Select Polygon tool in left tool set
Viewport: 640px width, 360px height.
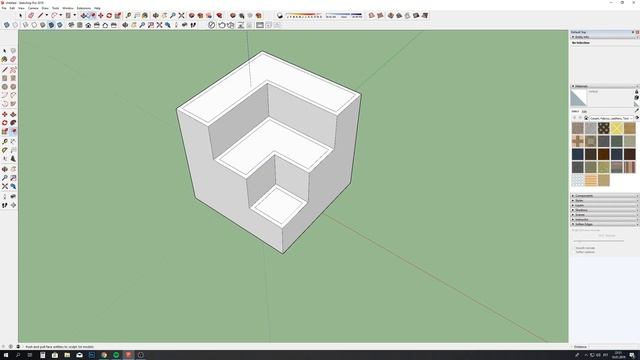click(13, 87)
